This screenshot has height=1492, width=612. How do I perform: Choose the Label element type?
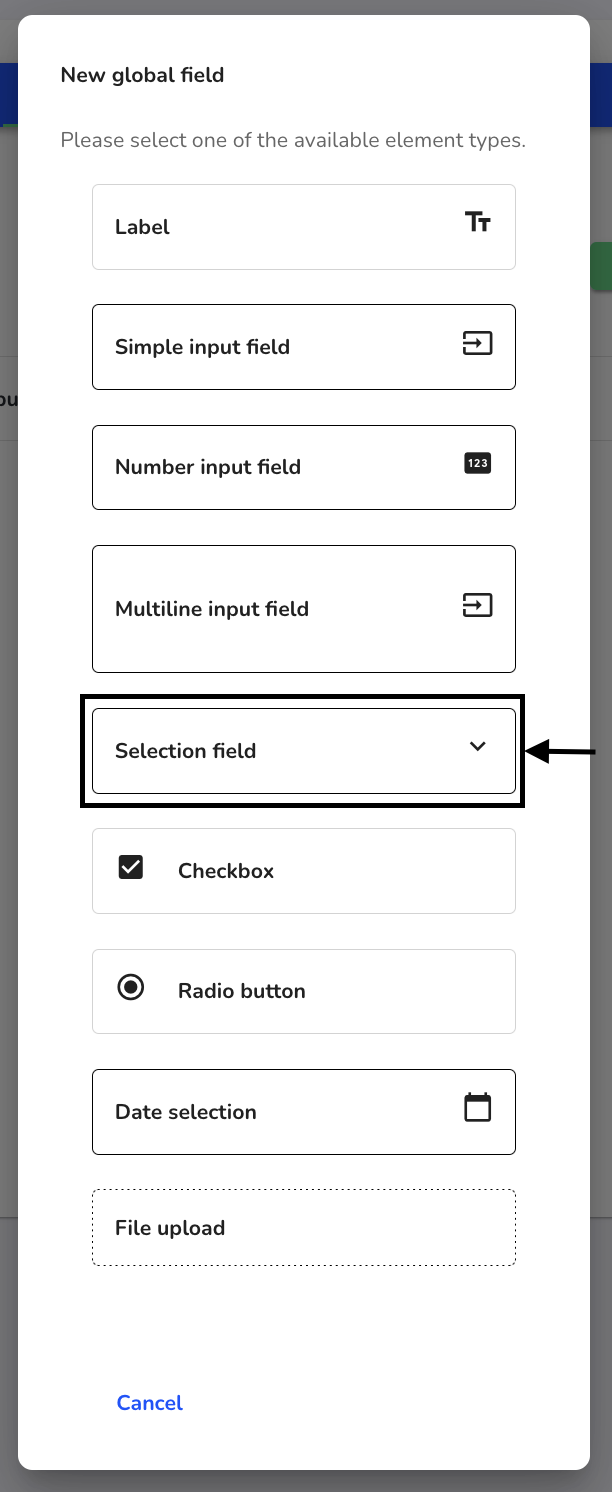(304, 227)
